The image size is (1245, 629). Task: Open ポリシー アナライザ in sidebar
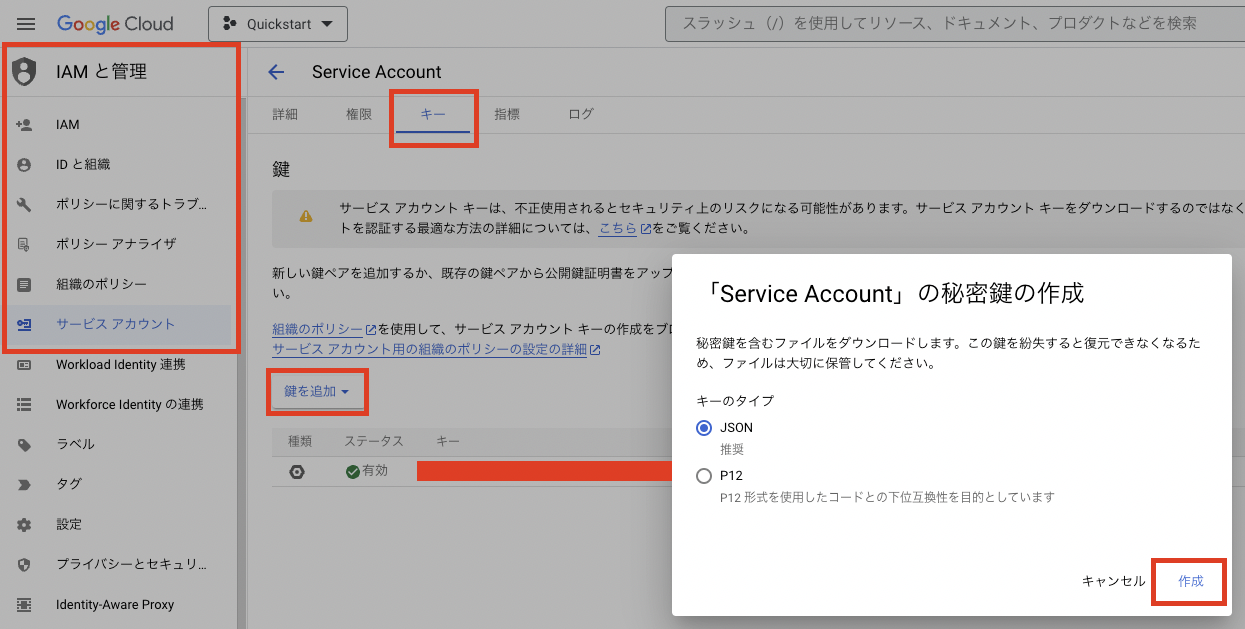(118, 244)
